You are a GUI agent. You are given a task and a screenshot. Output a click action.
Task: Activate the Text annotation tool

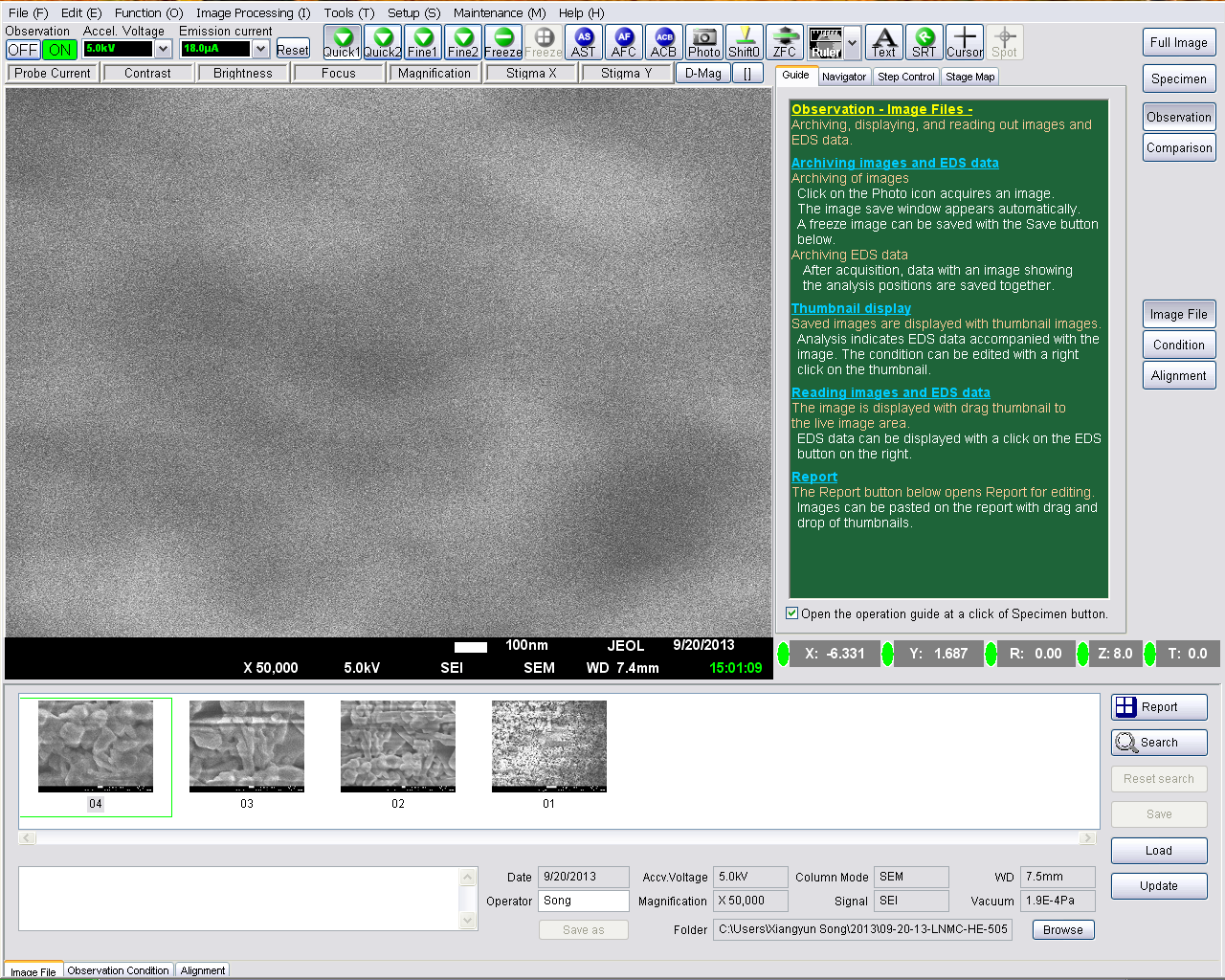pyautogui.click(x=884, y=42)
